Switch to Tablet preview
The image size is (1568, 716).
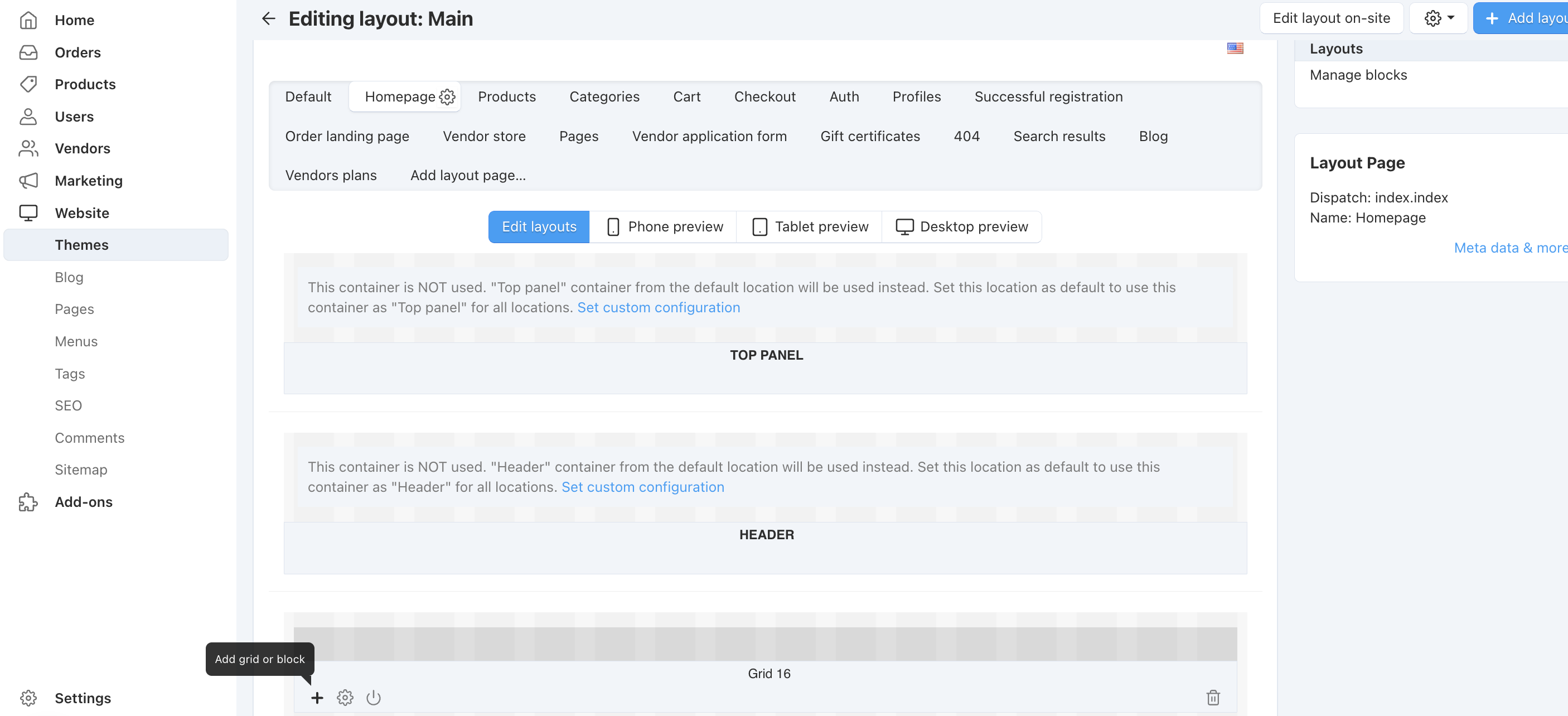[810, 226]
